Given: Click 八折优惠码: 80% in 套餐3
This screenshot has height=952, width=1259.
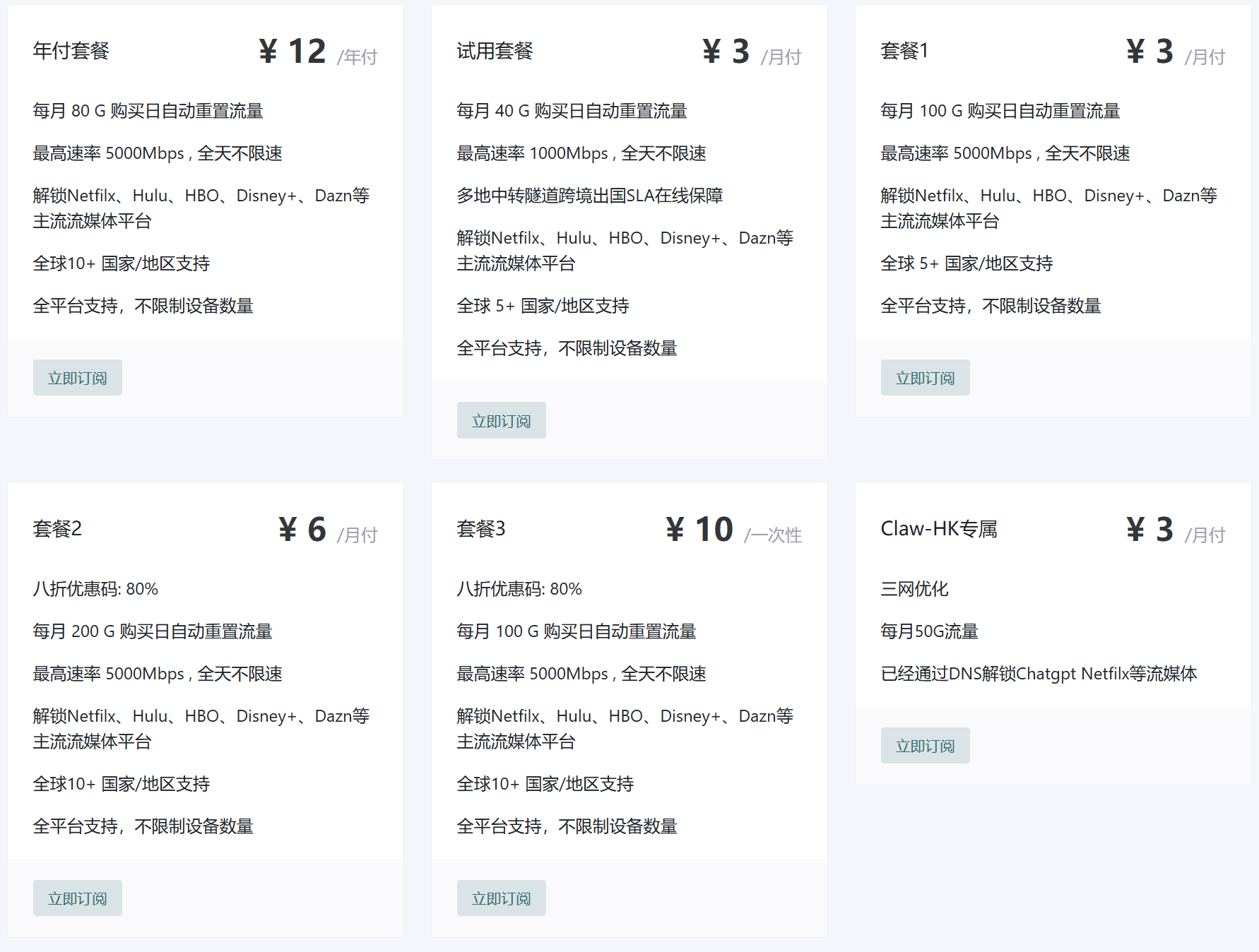Looking at the screenshot, I should 519,589.
